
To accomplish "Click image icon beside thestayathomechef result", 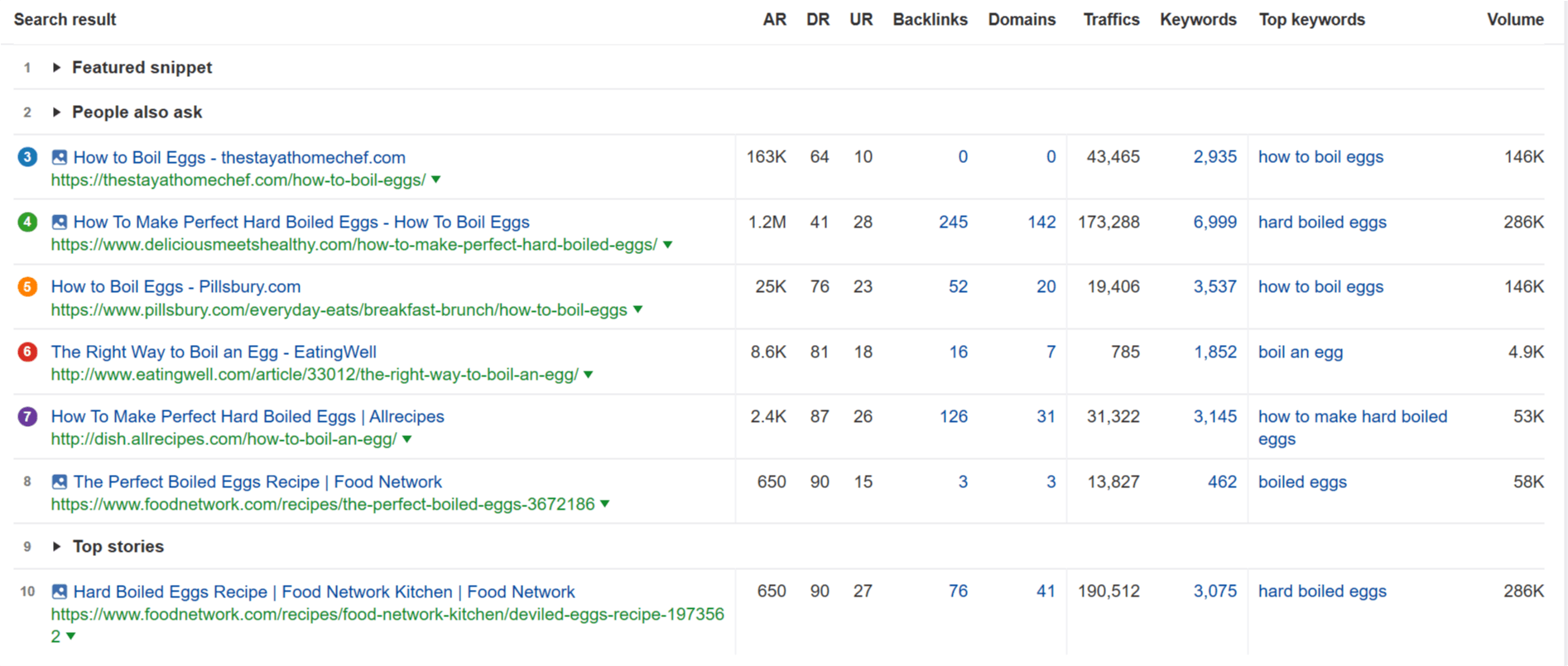I will [59, 157].
